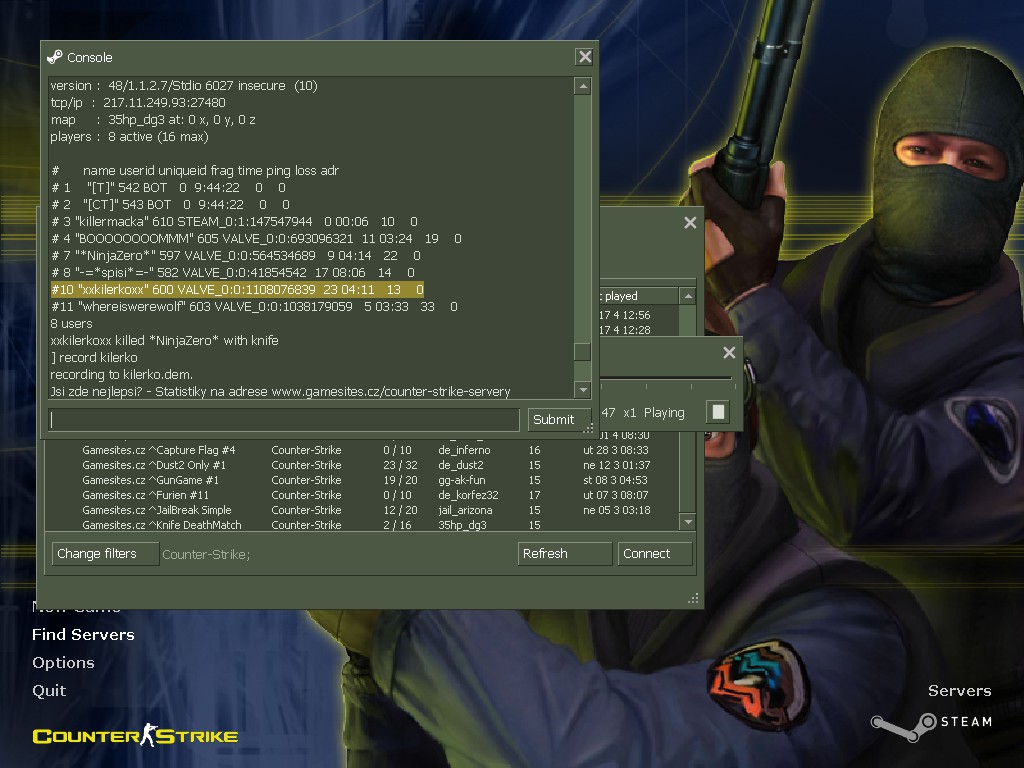Click the killermacka player line

(x=234, y=221)
